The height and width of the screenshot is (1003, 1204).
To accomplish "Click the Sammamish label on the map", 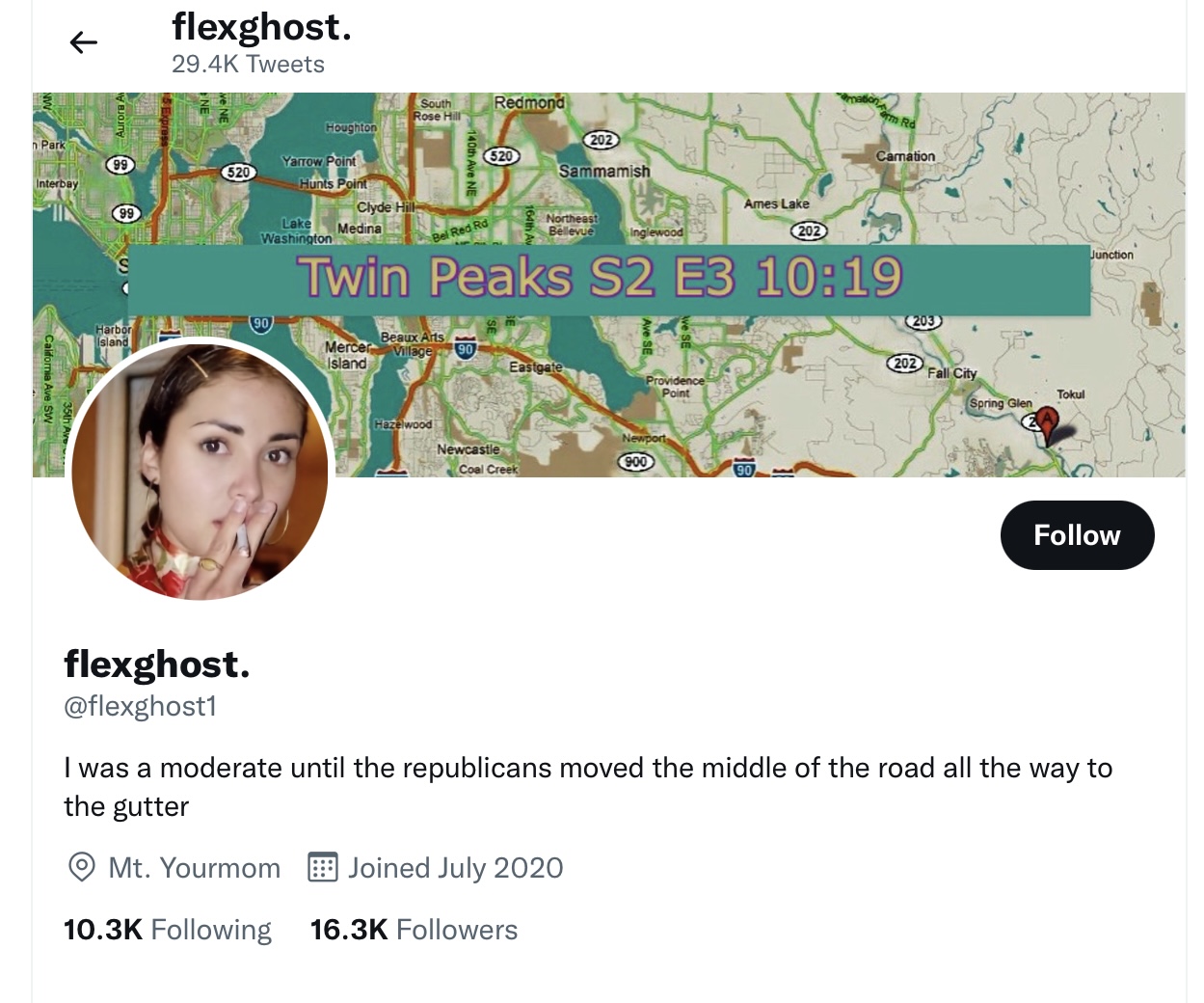I will click(604, 171).
